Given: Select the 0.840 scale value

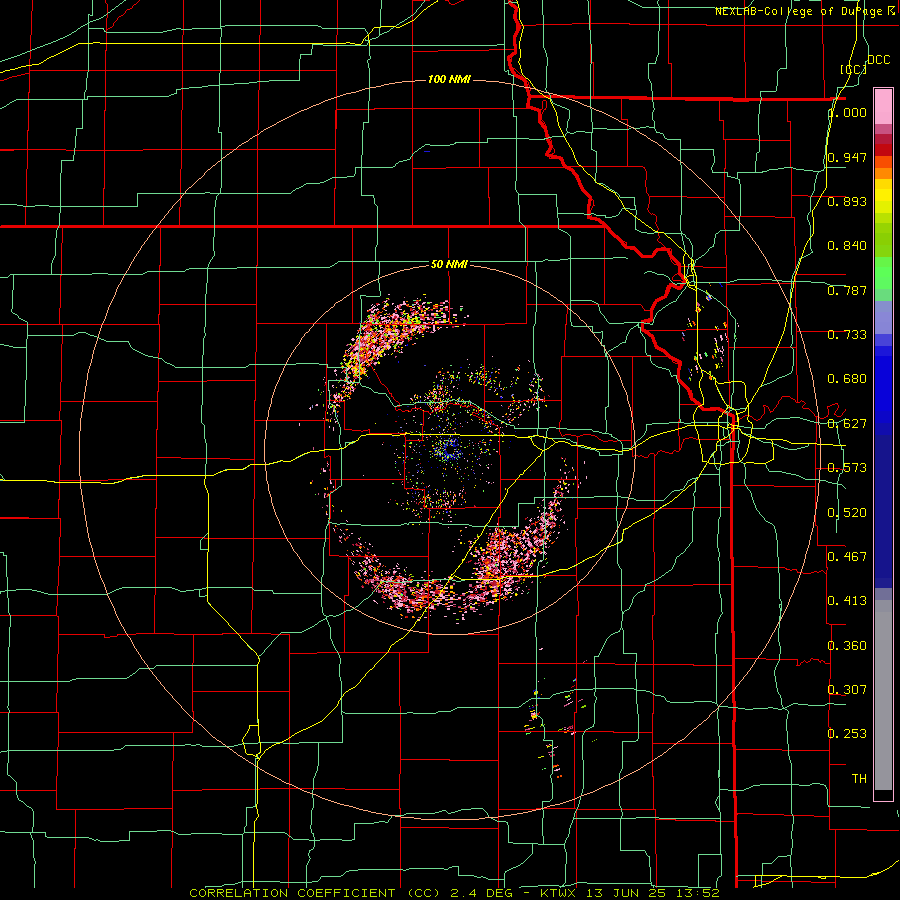Looking at the screenshot, I should click(848, 246).
